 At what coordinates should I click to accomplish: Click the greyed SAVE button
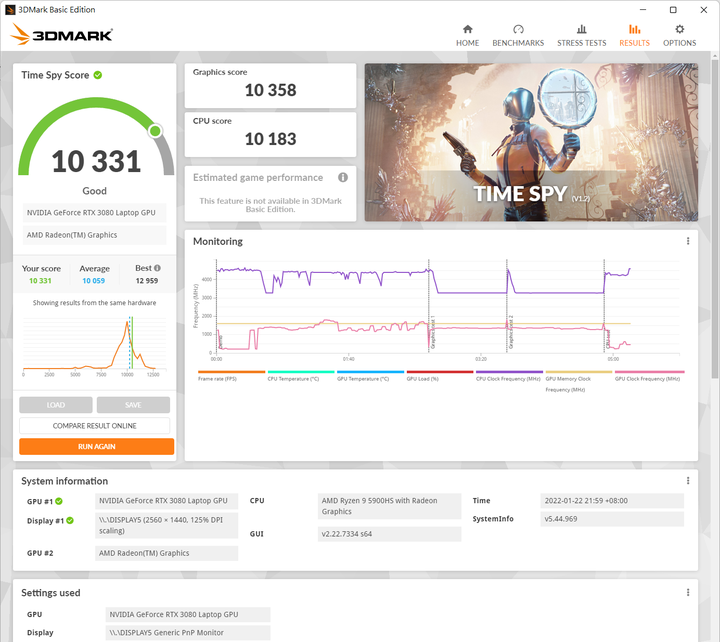coord(133,405)
